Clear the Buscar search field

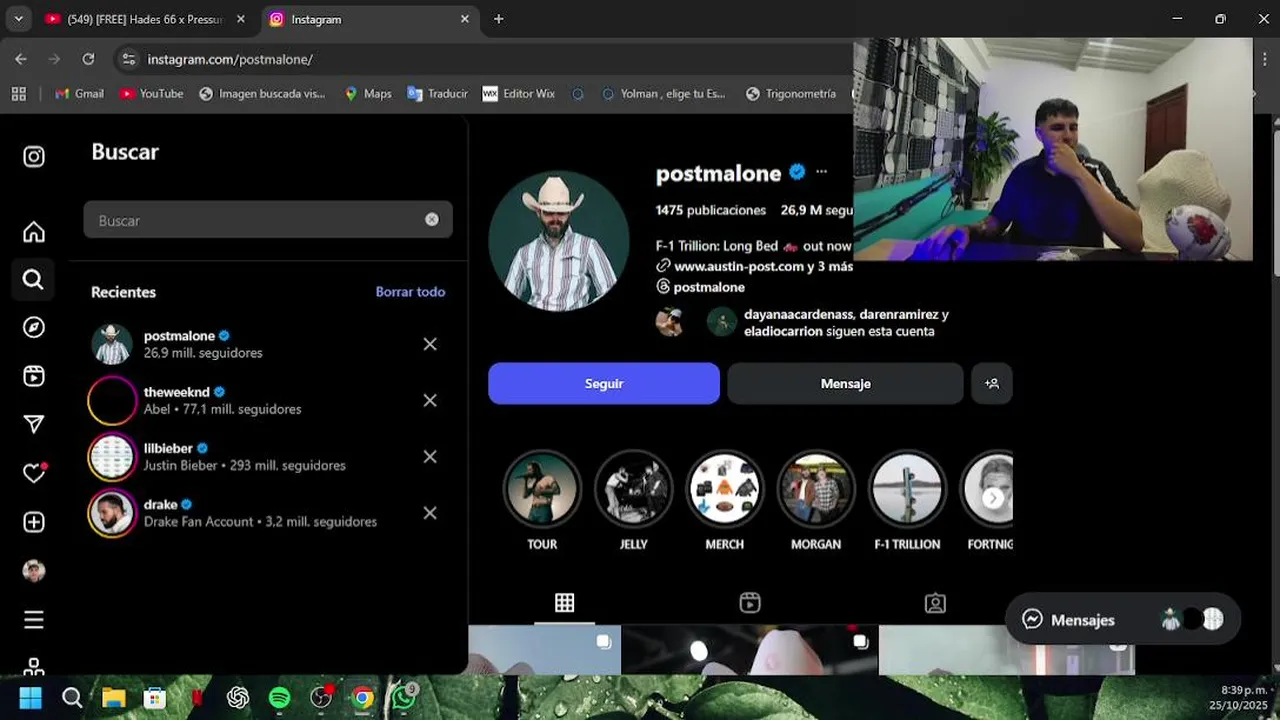coord(431,220)
